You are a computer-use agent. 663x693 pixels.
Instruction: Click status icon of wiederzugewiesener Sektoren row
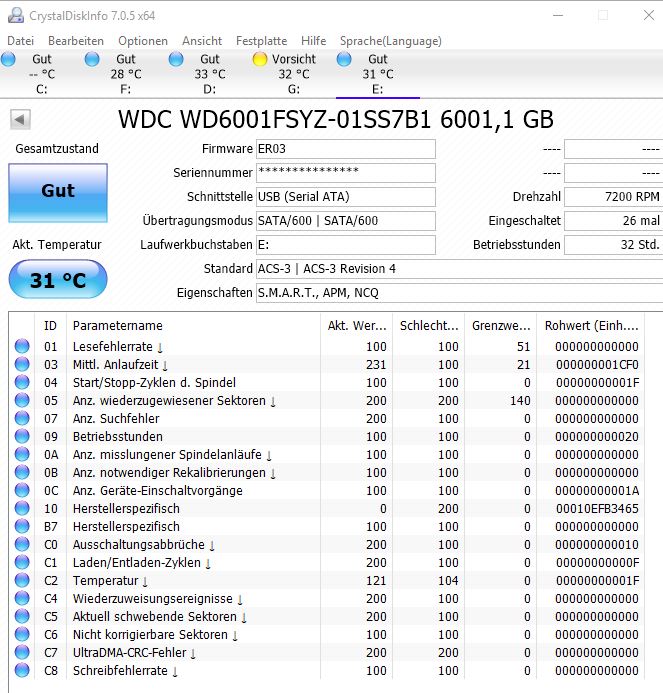point(22,400)
